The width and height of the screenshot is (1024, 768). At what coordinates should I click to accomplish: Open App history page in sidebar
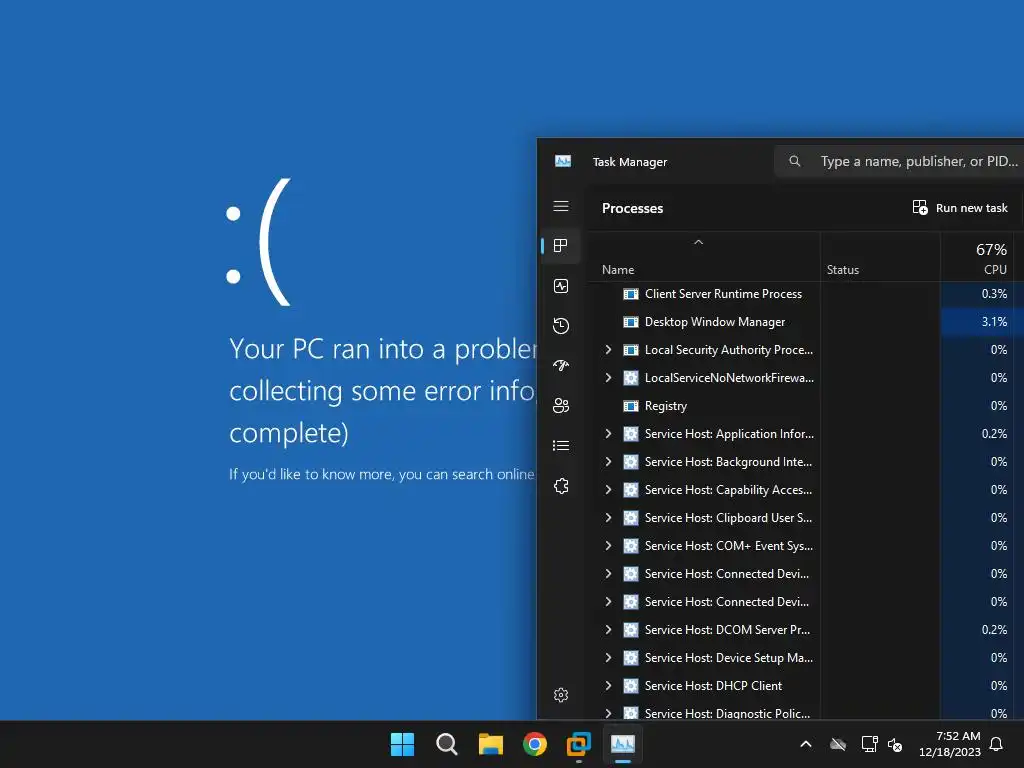pos(561,326)
